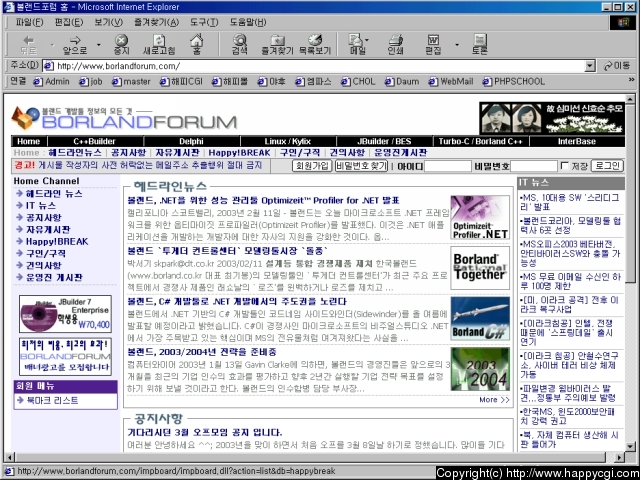
Task: Click the 비밀번호 (password) input field
Action: [x=534, y=166]
